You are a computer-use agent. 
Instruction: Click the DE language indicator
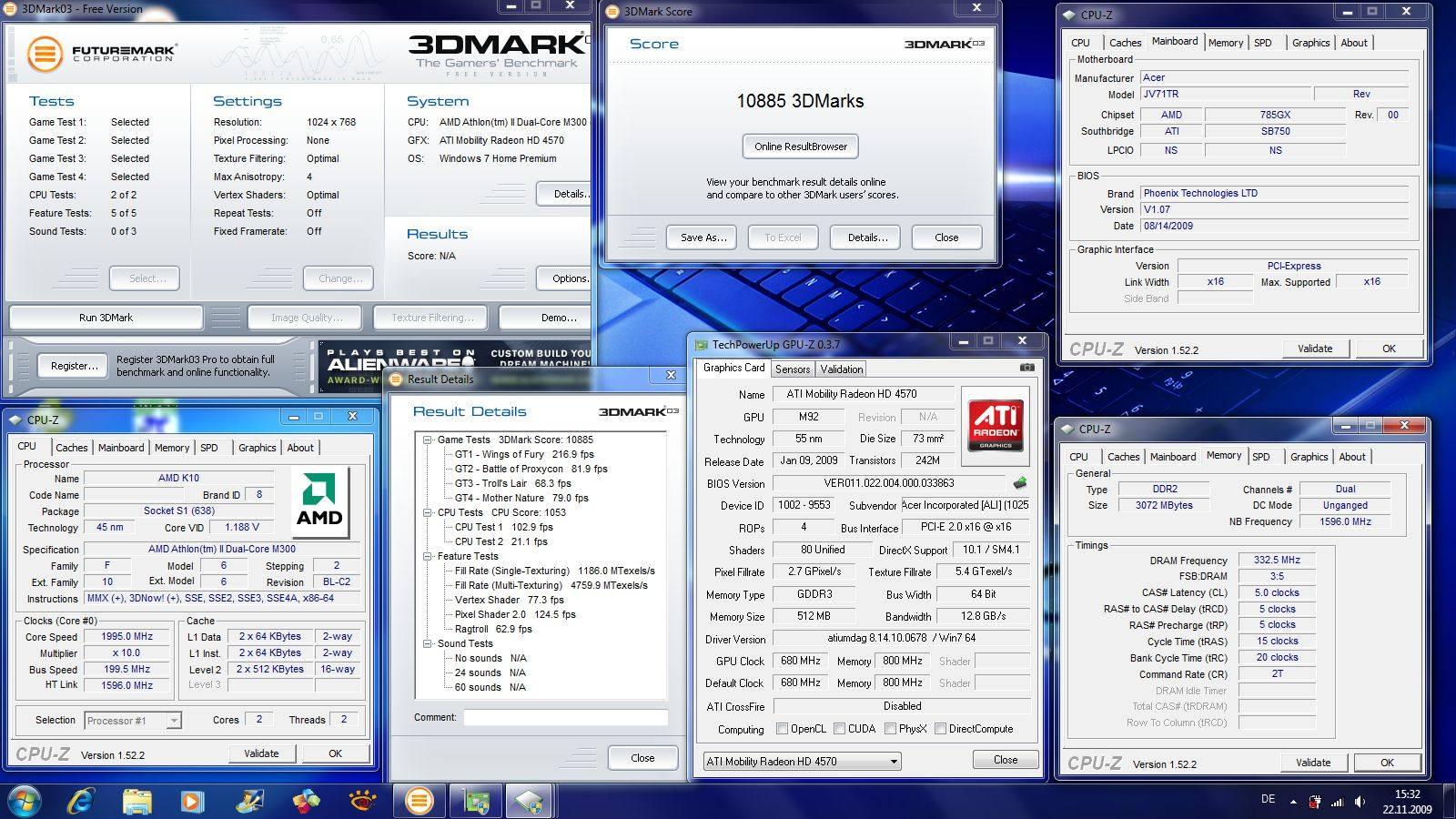pyautogui.click(x=1268, y=799)
